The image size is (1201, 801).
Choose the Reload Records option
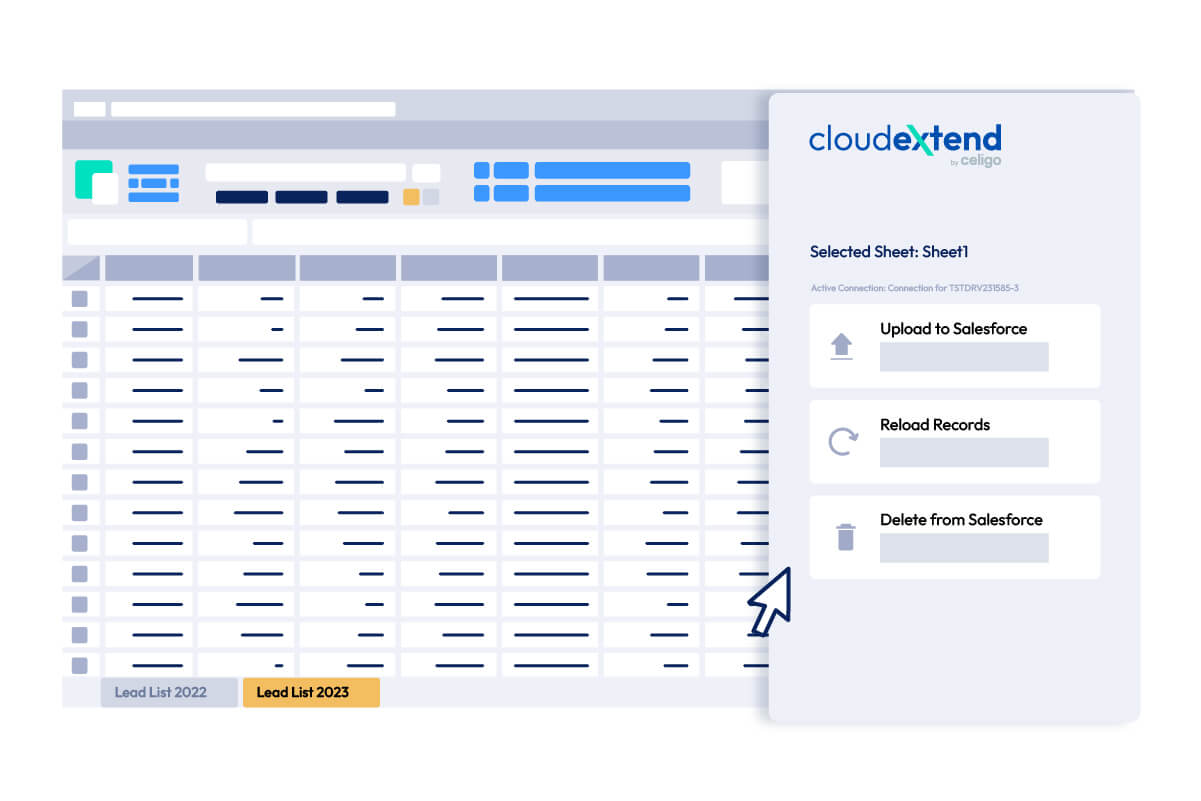[954, 441]
